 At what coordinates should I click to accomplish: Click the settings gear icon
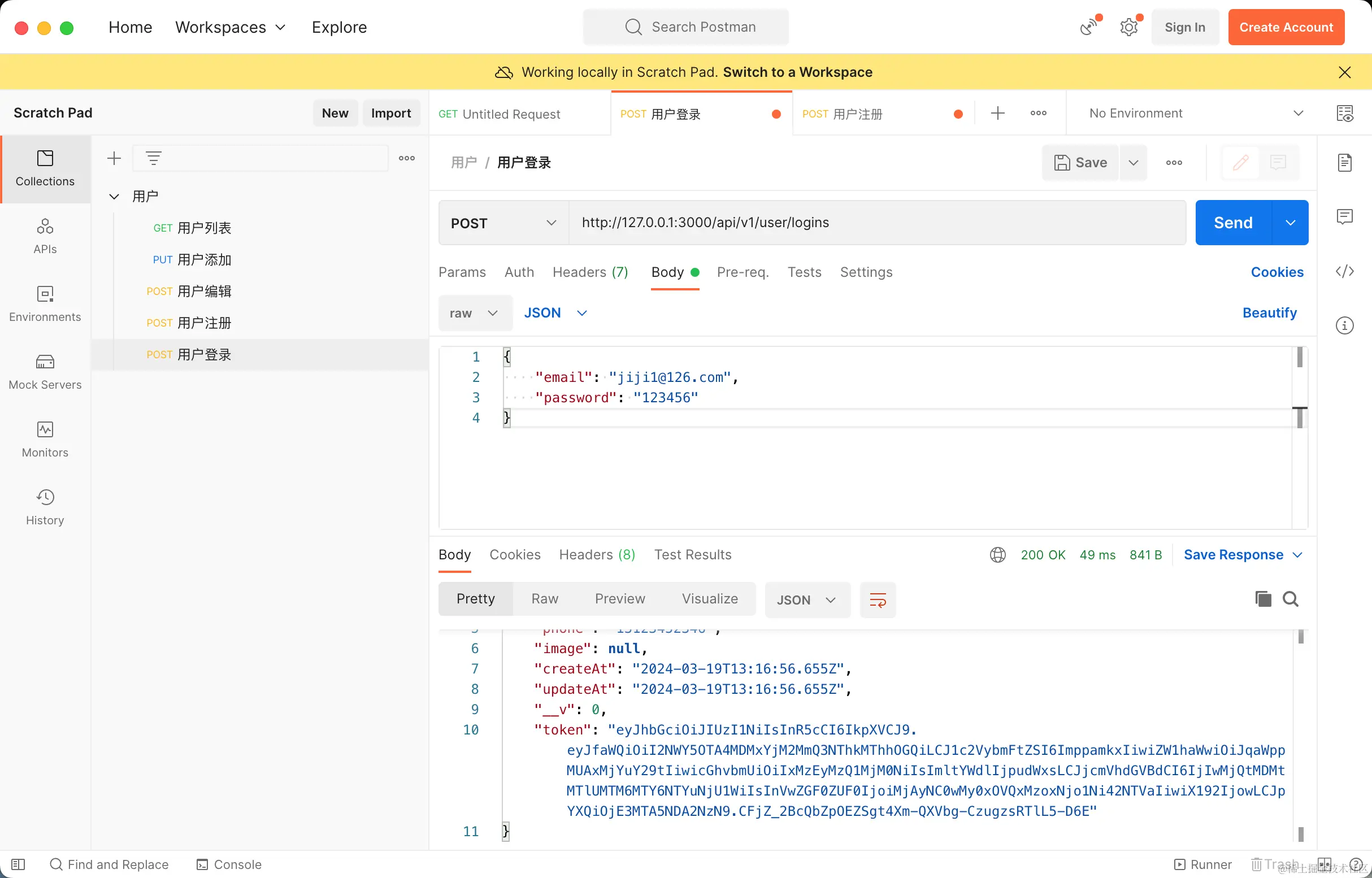click(x=1128, y=27)
